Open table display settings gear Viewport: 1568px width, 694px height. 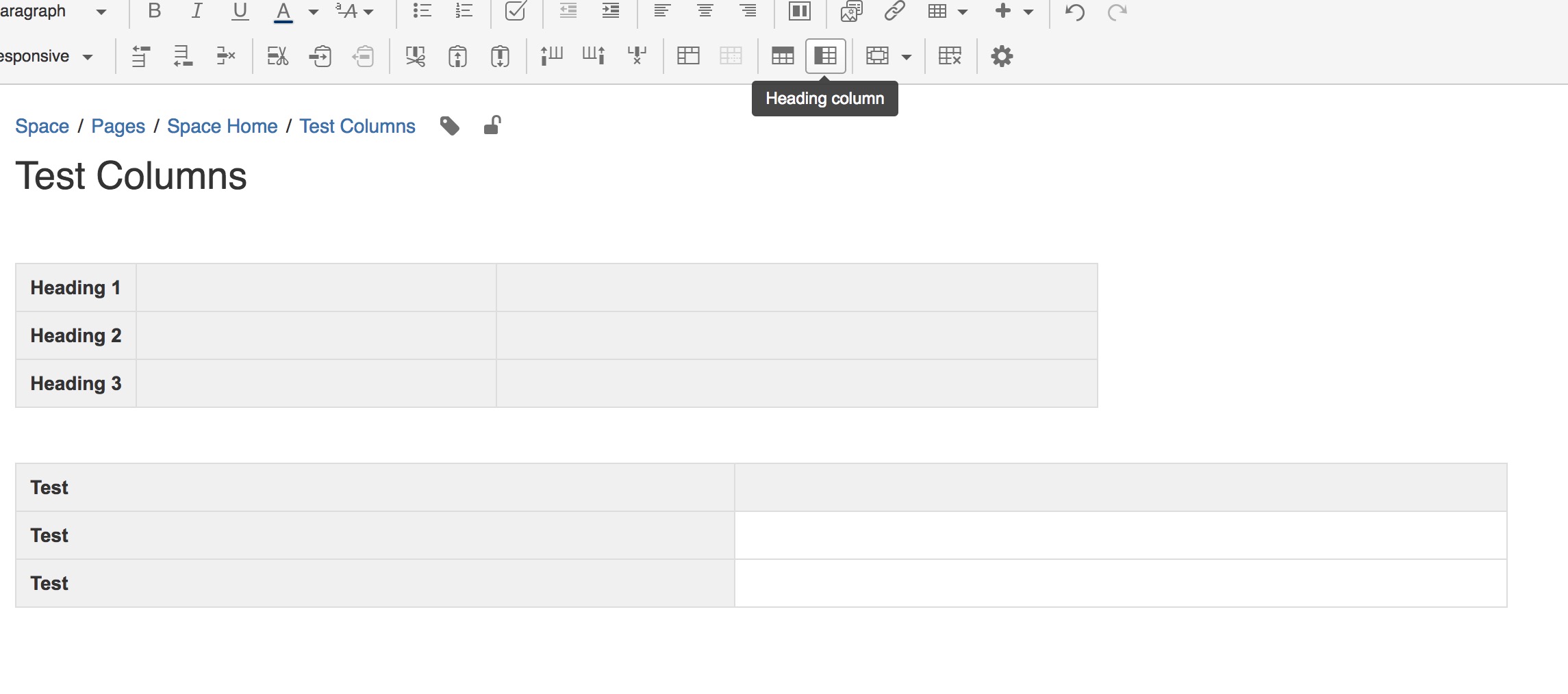click(1002, 56)
